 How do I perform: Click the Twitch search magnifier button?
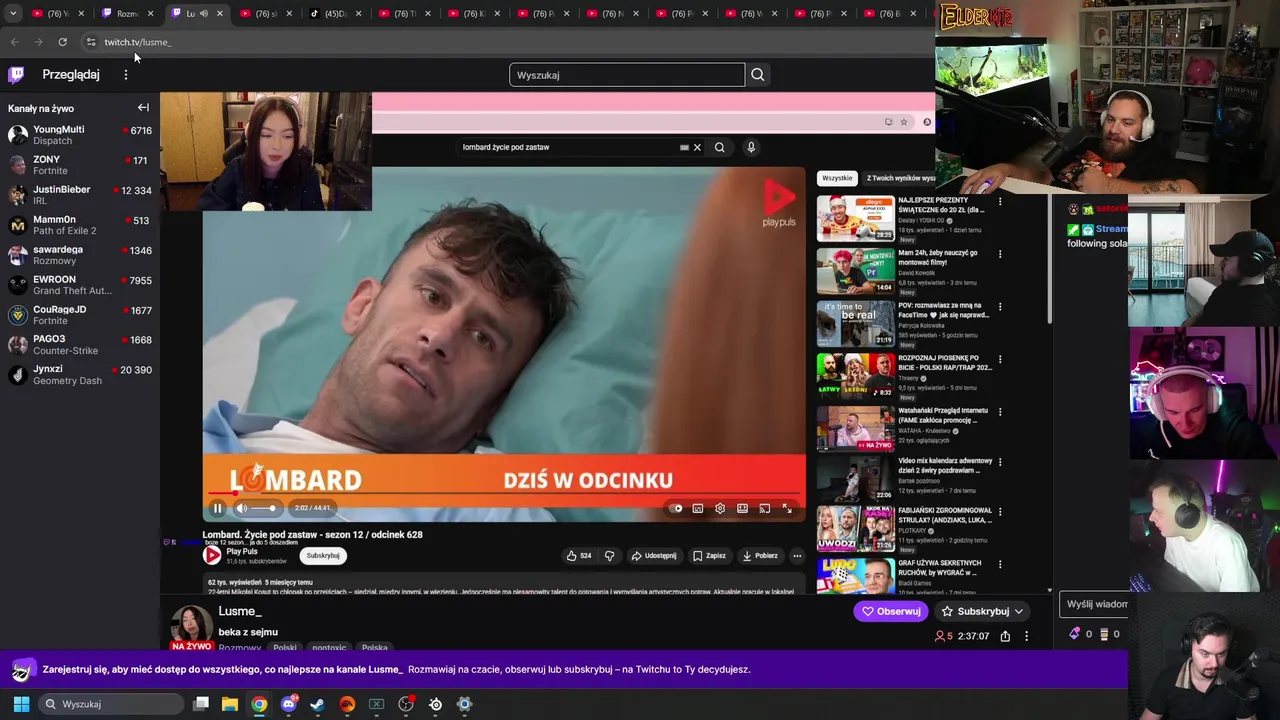(x=758, y=75)
